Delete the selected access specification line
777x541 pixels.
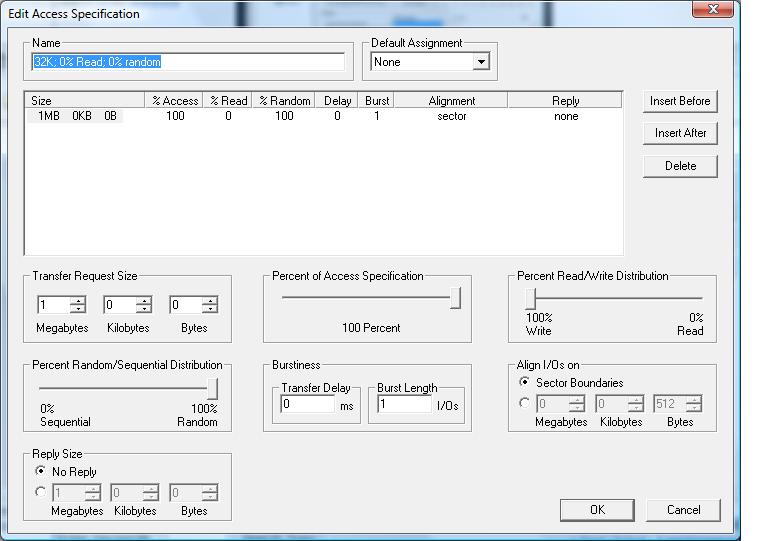680,166
